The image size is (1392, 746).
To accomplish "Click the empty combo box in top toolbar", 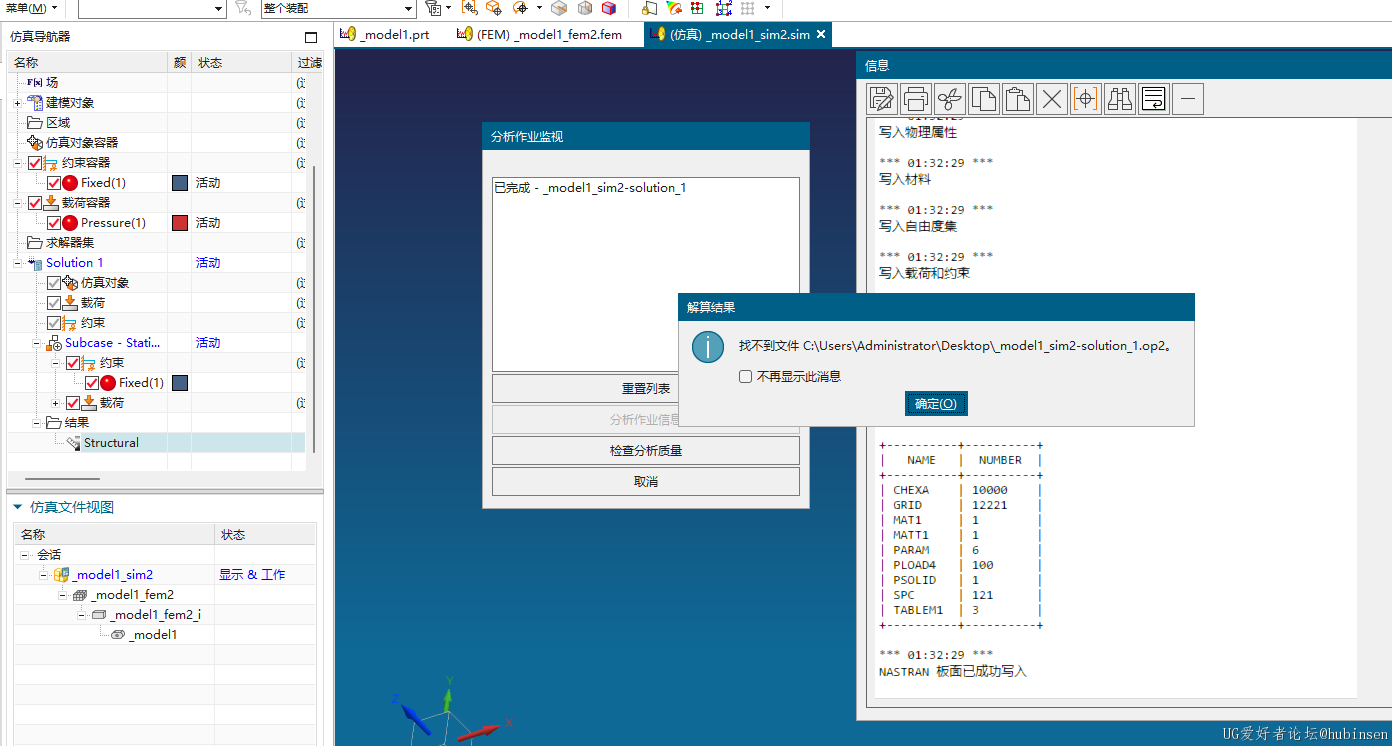I will pos(152,8).
